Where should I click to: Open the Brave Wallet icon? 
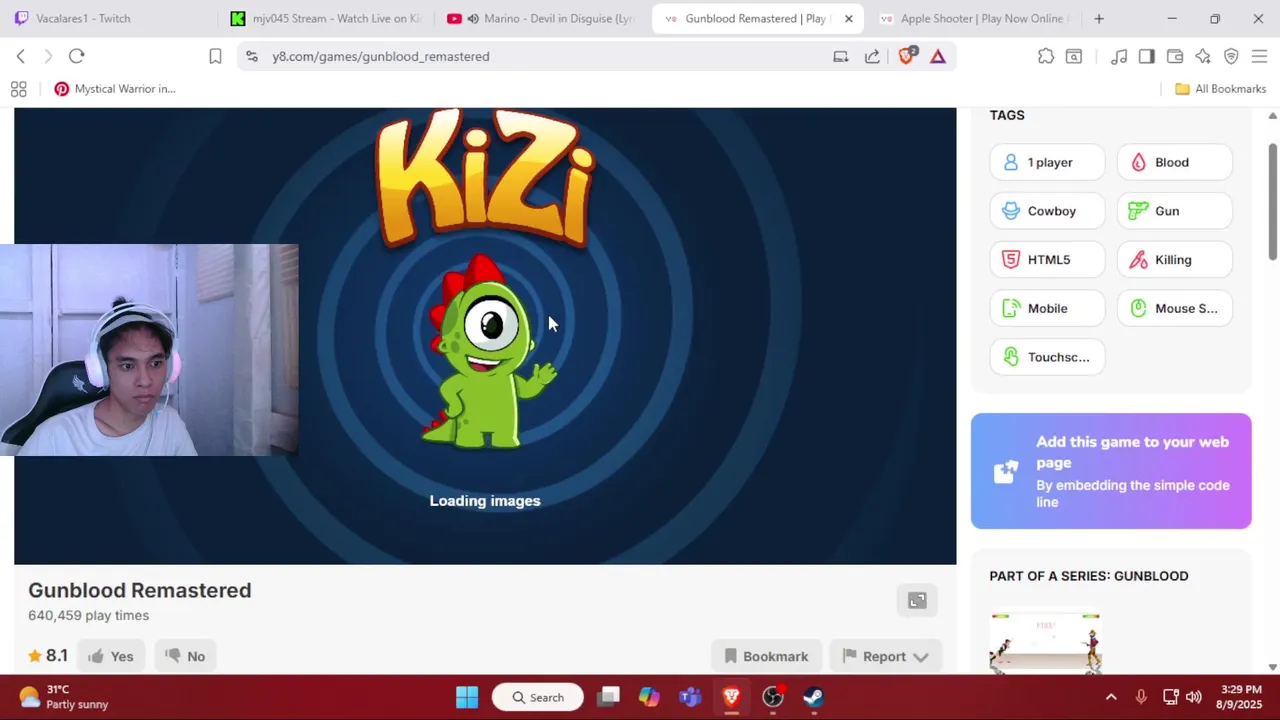click(x=1175, y=56)
